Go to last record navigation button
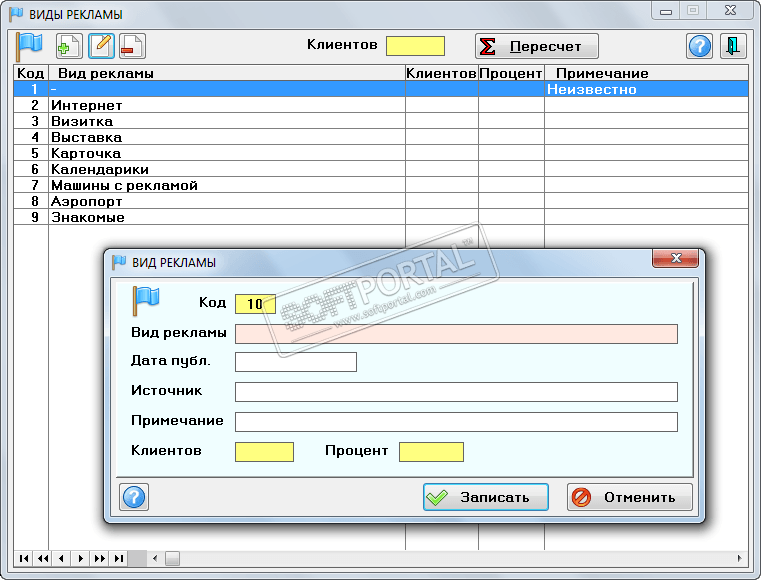Screen dimensions: 761x580 pyautogui.click(x=118, y=559)
